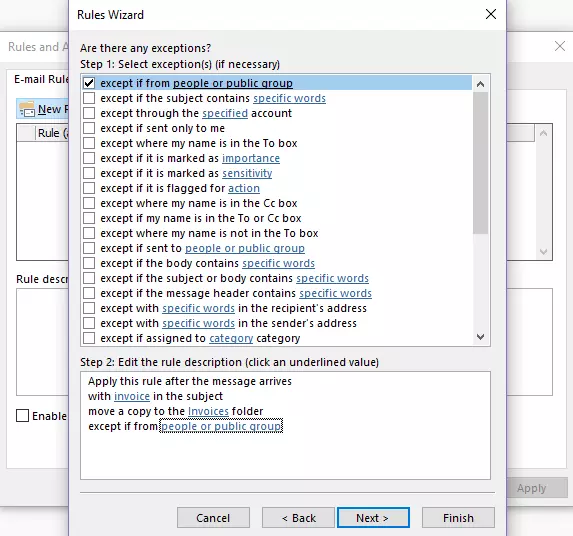Check 'except where my name is not in the To box'
This screenshot has height=536, width=573.
tap(89, 233)
